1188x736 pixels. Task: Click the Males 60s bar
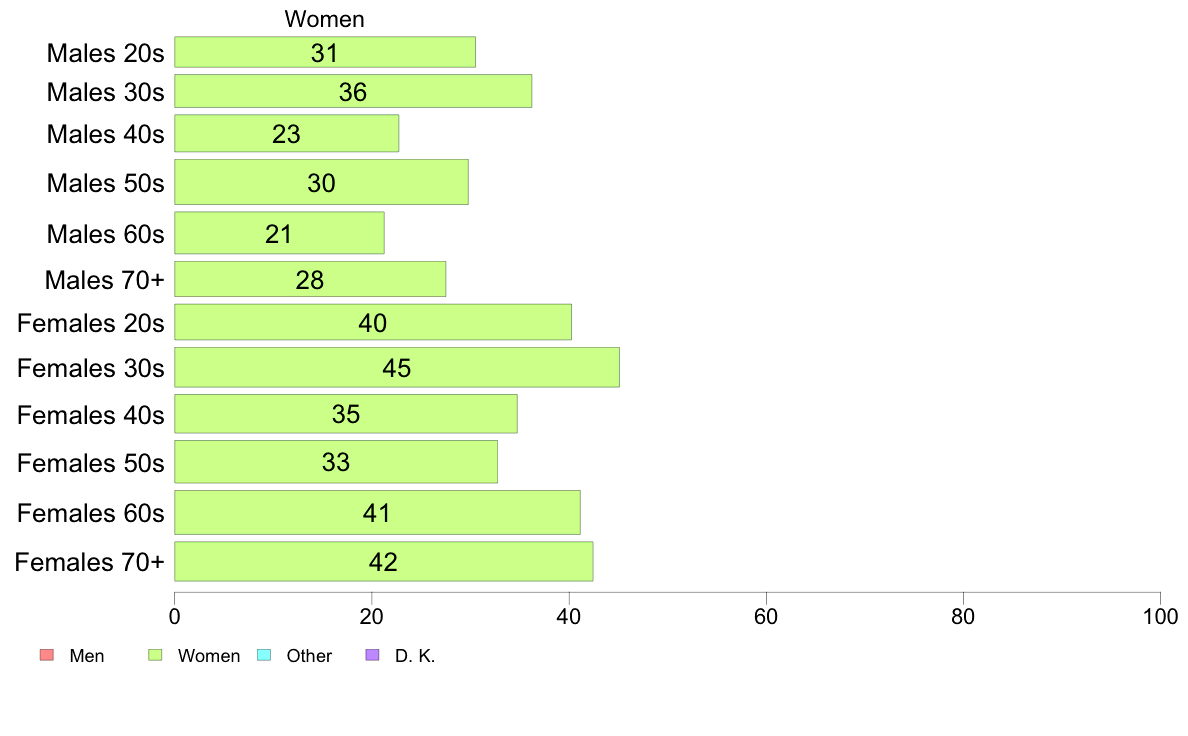[x=280, y=233]
